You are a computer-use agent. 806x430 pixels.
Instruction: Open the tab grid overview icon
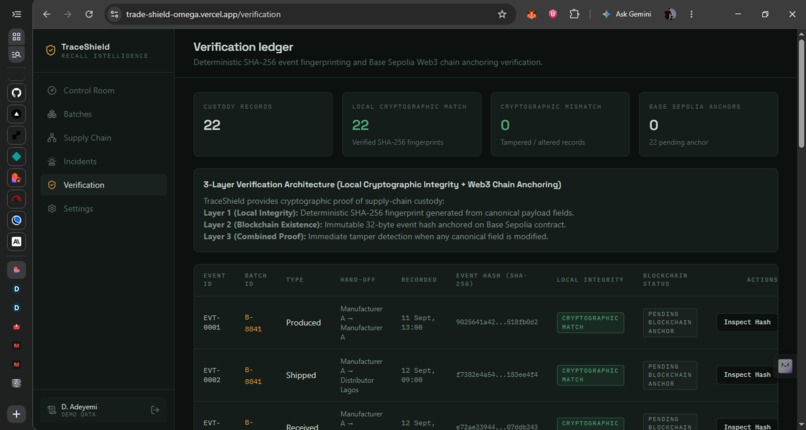pyautogui.click(x=16, y=36)
